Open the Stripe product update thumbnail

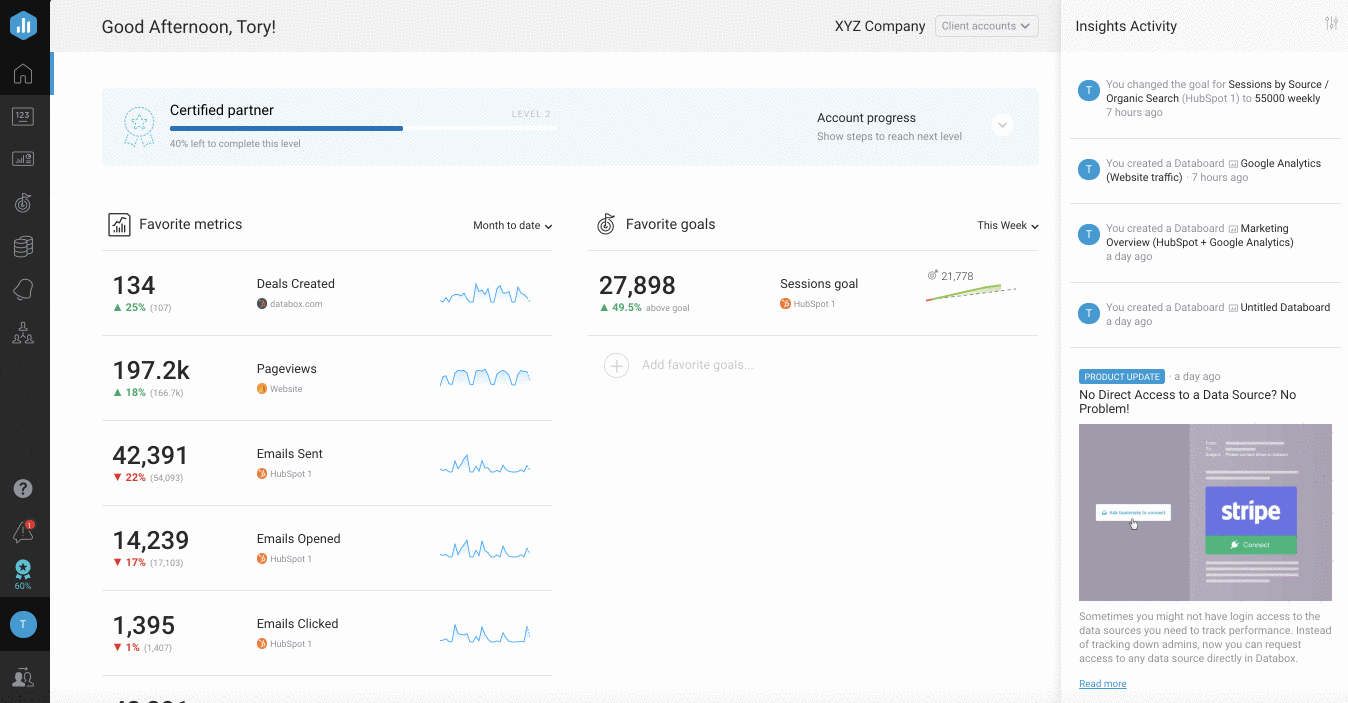(x=1205, y=512)
